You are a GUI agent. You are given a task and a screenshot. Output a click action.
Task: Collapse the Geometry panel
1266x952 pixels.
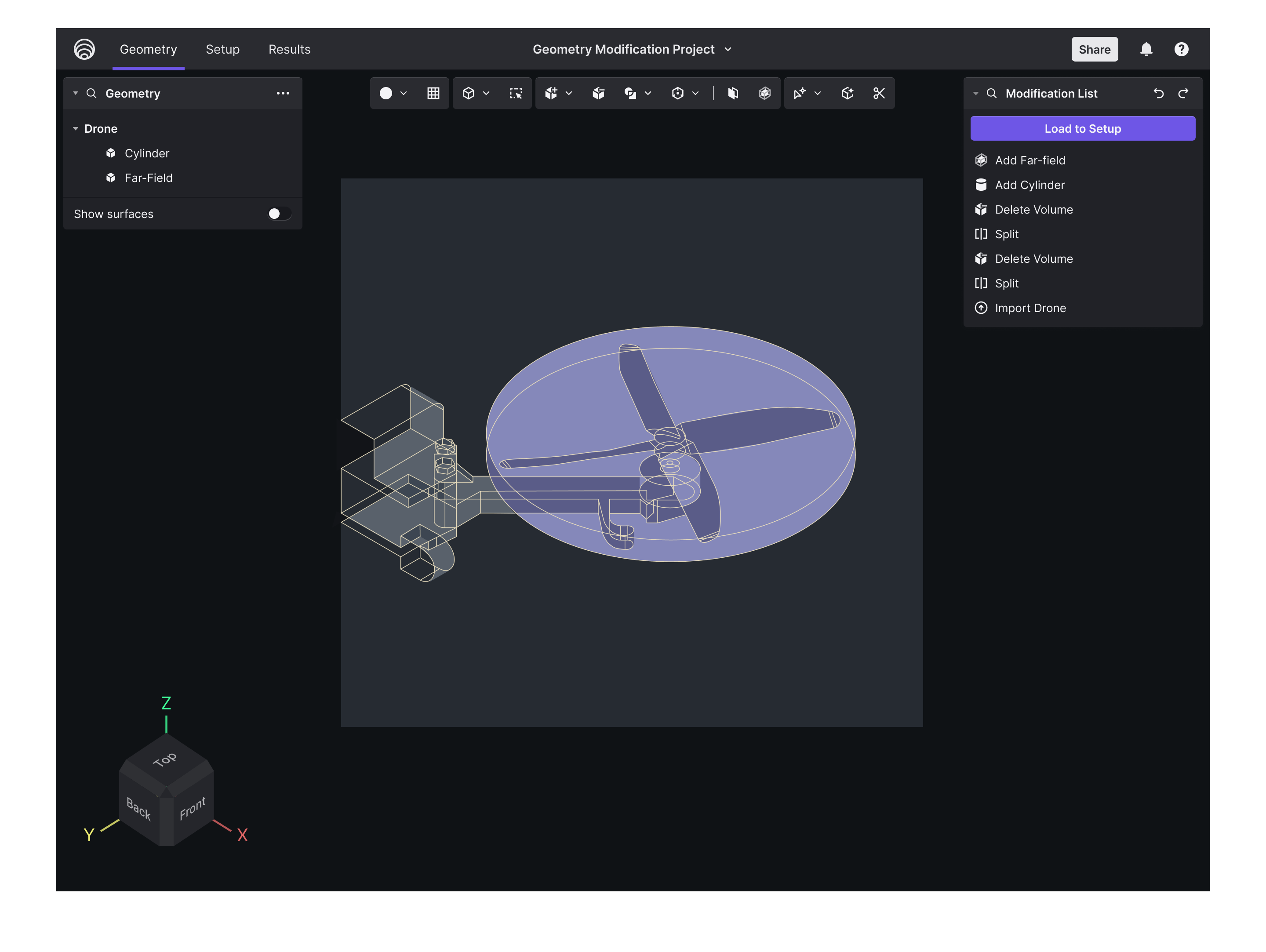(76, 93)
